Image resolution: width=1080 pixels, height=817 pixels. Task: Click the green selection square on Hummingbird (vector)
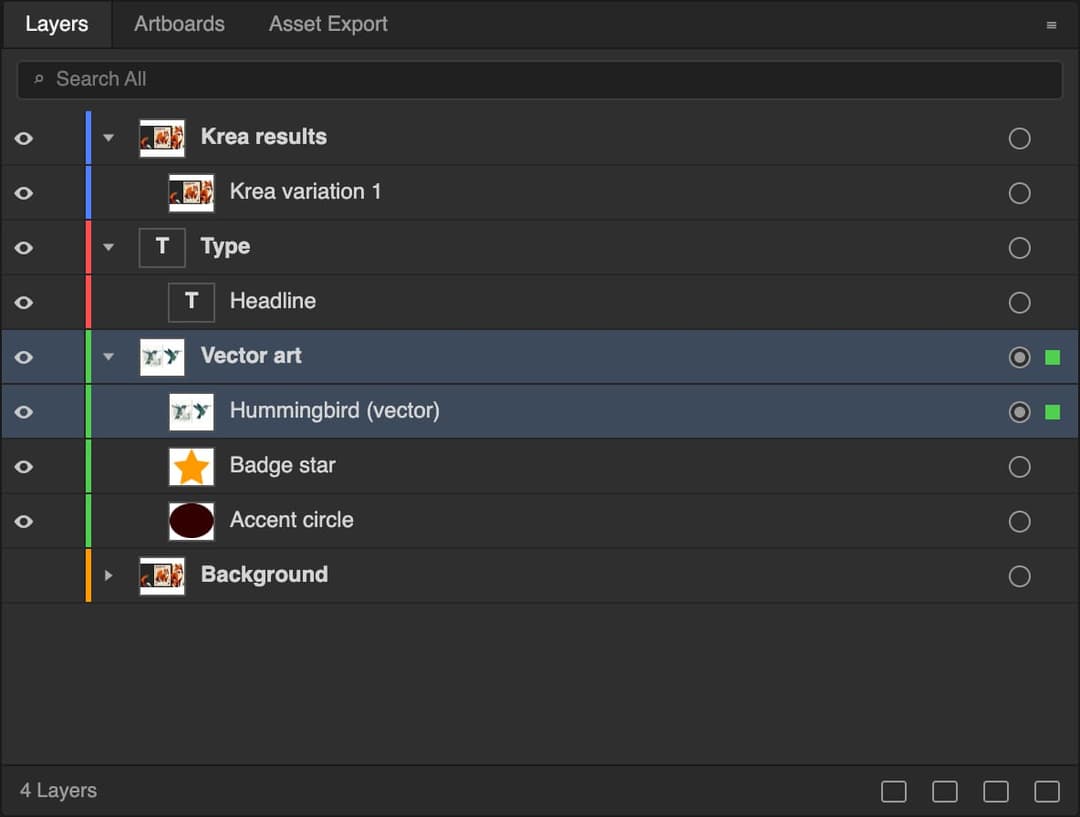(1052, 412)
